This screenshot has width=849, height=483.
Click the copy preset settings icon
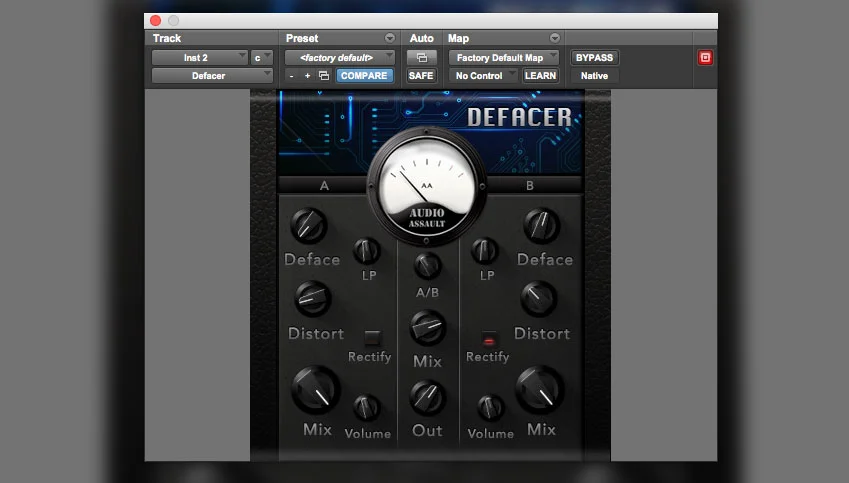coord(324,76)
